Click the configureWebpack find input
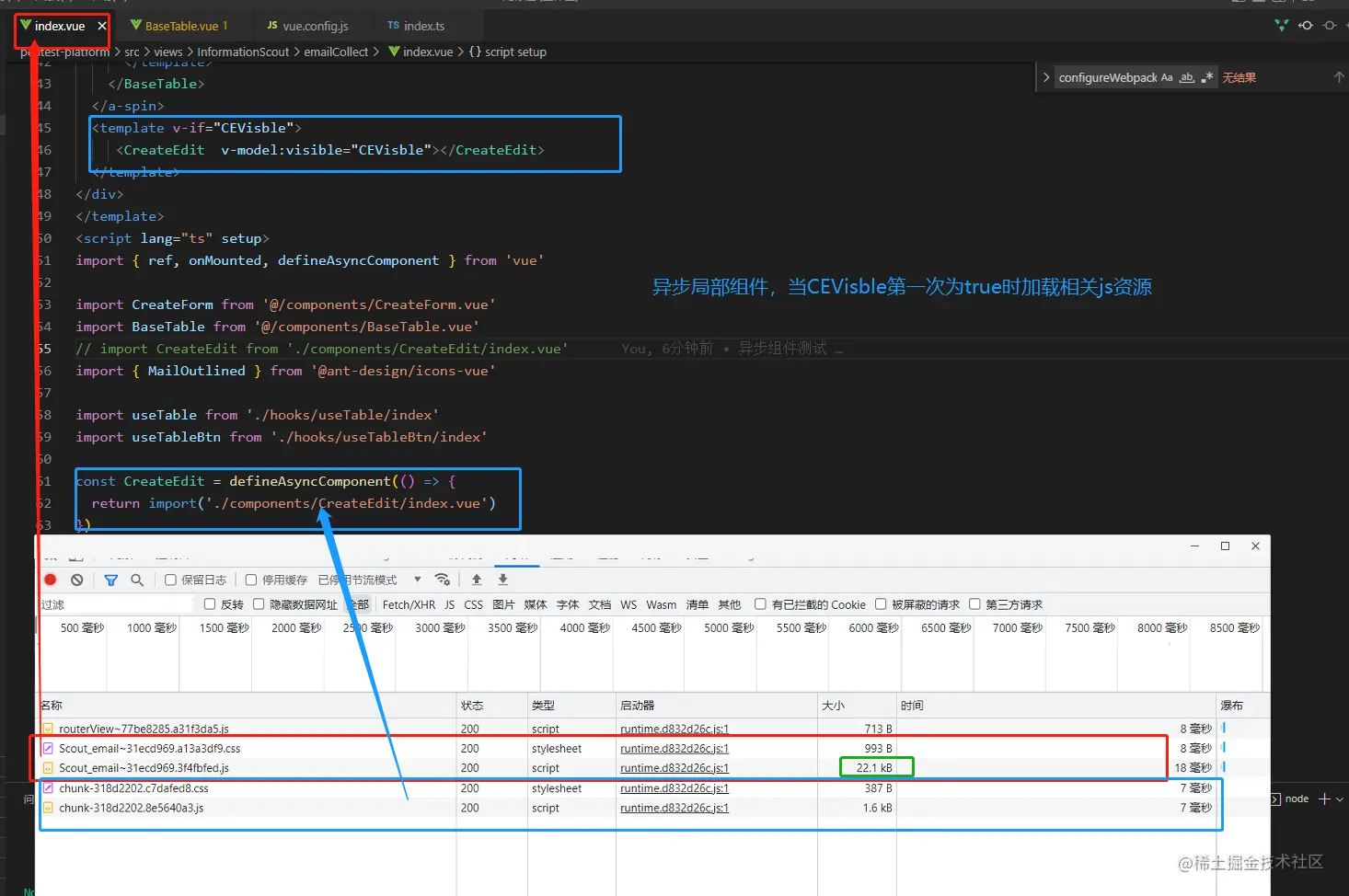 tap(1107, 77)
